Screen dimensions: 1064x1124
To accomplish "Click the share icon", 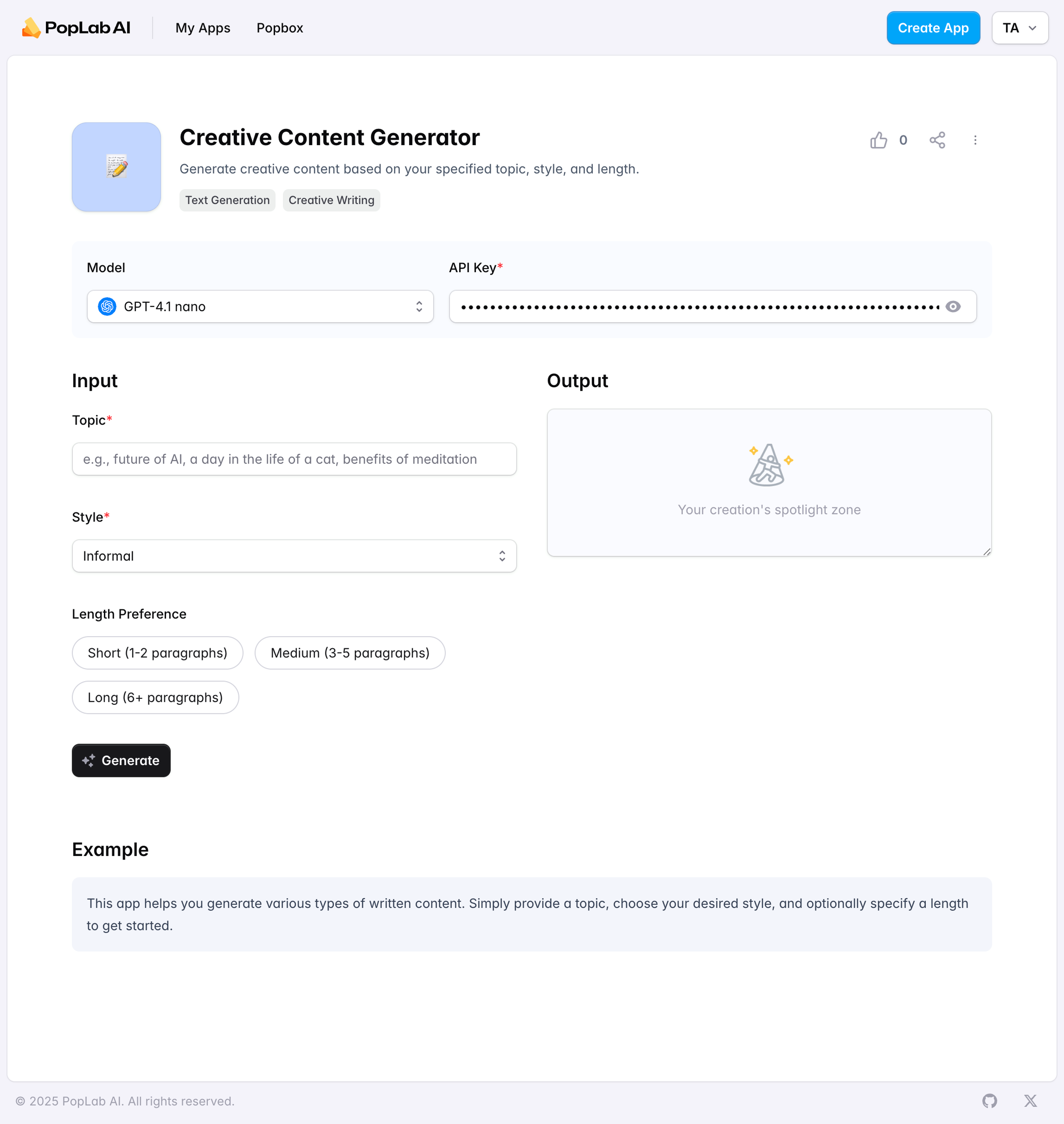I will [x=937, y=140].
